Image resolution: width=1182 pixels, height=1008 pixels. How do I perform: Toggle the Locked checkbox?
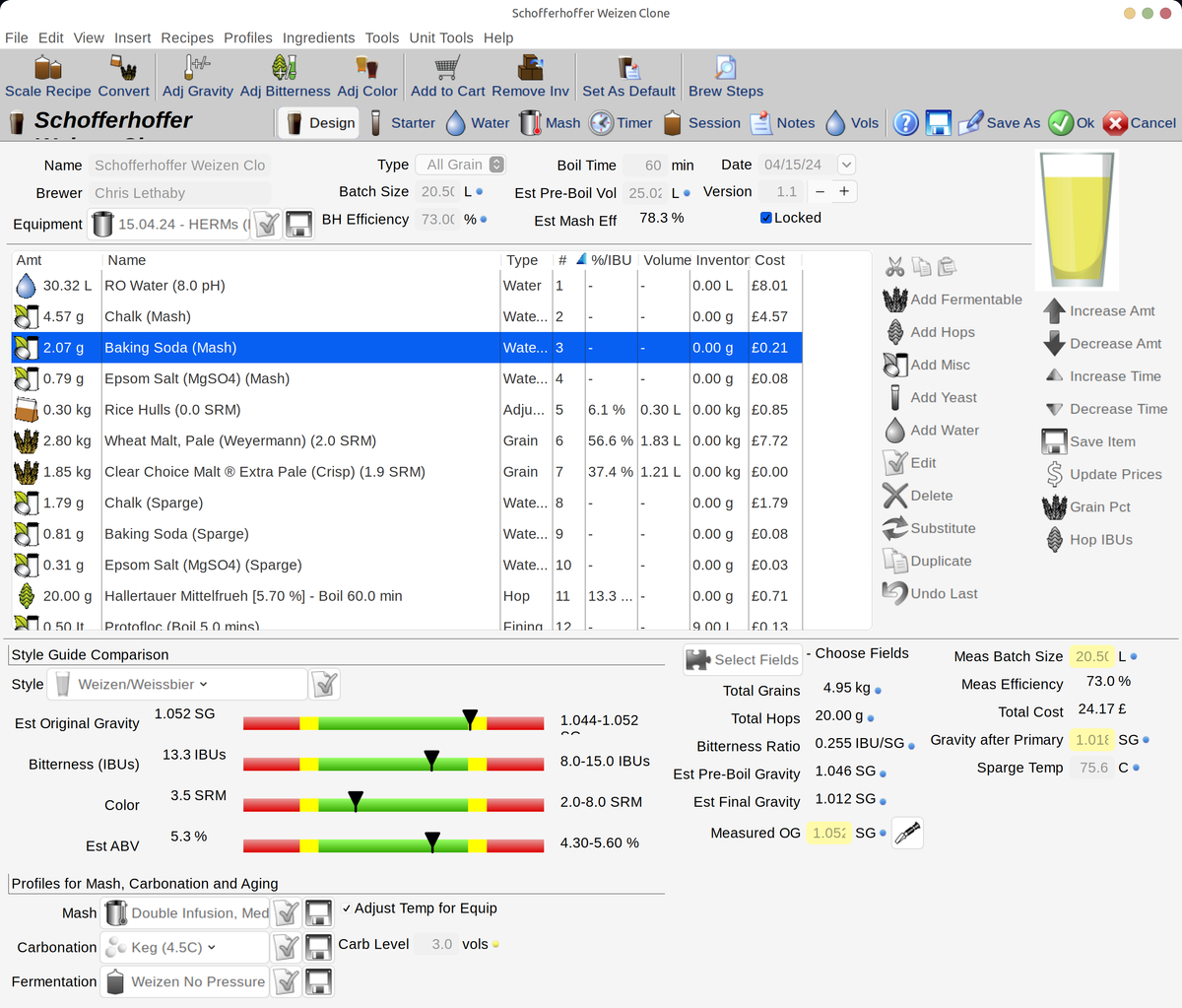coord(766,218)
